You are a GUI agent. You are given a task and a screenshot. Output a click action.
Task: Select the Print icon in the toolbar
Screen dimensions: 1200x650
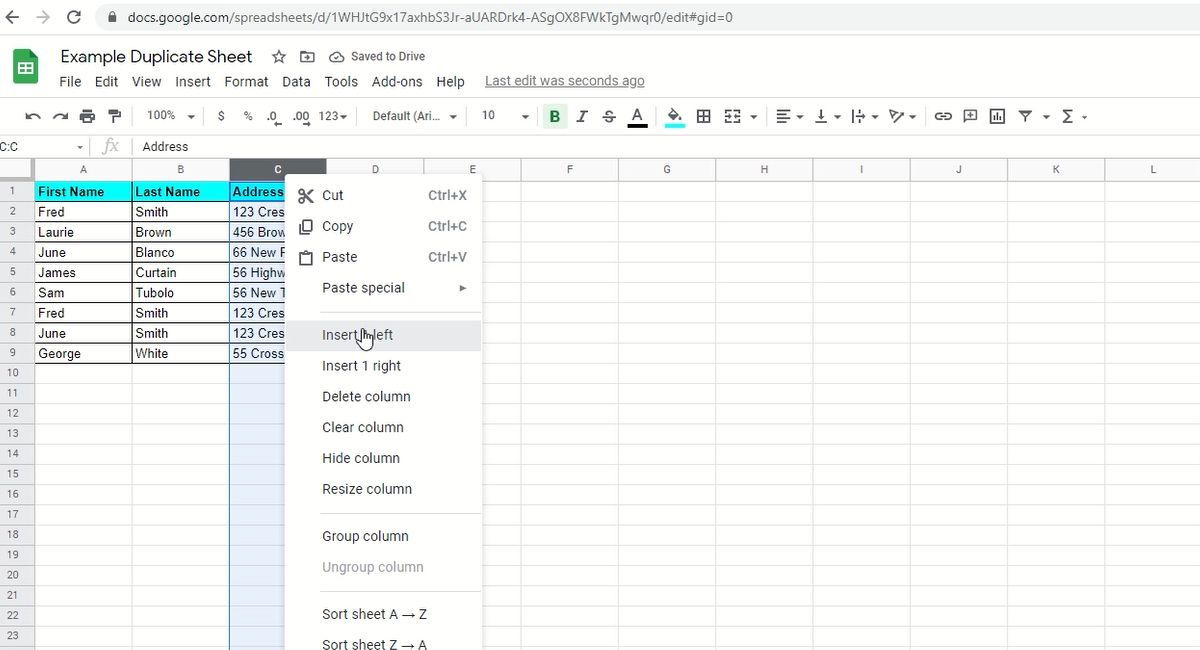88,115
